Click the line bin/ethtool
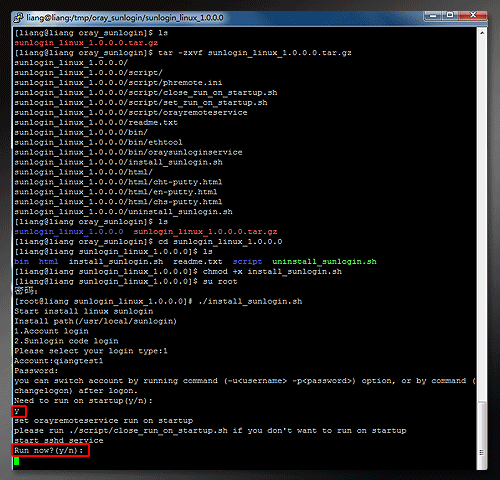The height and width of the screenshot is (480, 500). [x=98, y=142]
